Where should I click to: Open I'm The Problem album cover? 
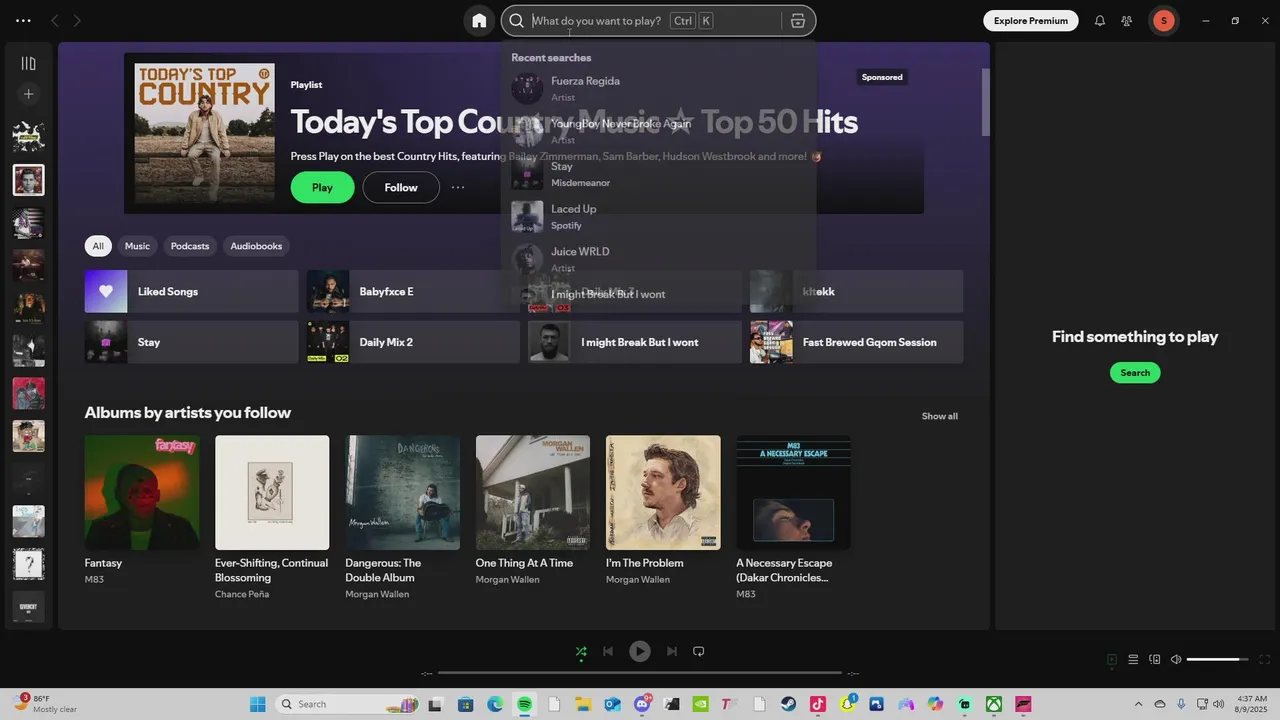[x=663, y=492]
